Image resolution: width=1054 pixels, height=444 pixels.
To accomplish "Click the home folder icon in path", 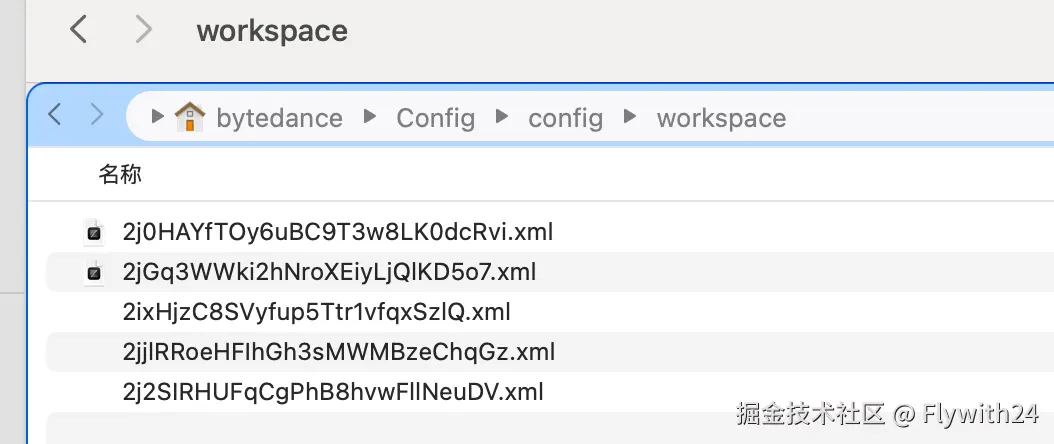I will [x=189, y=118].
